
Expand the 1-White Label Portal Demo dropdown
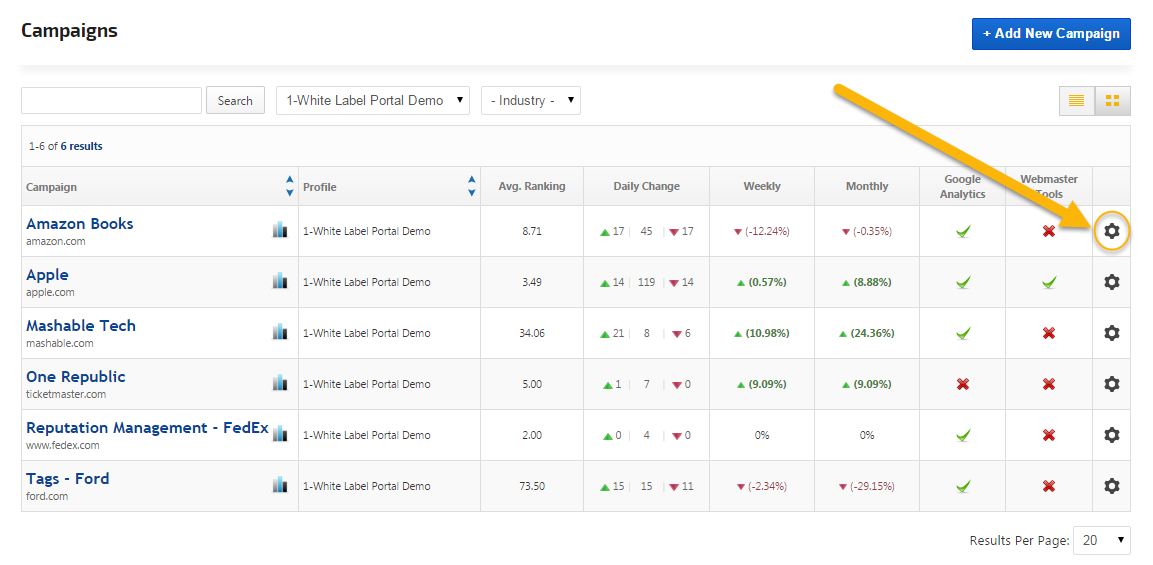click(372, 100)
